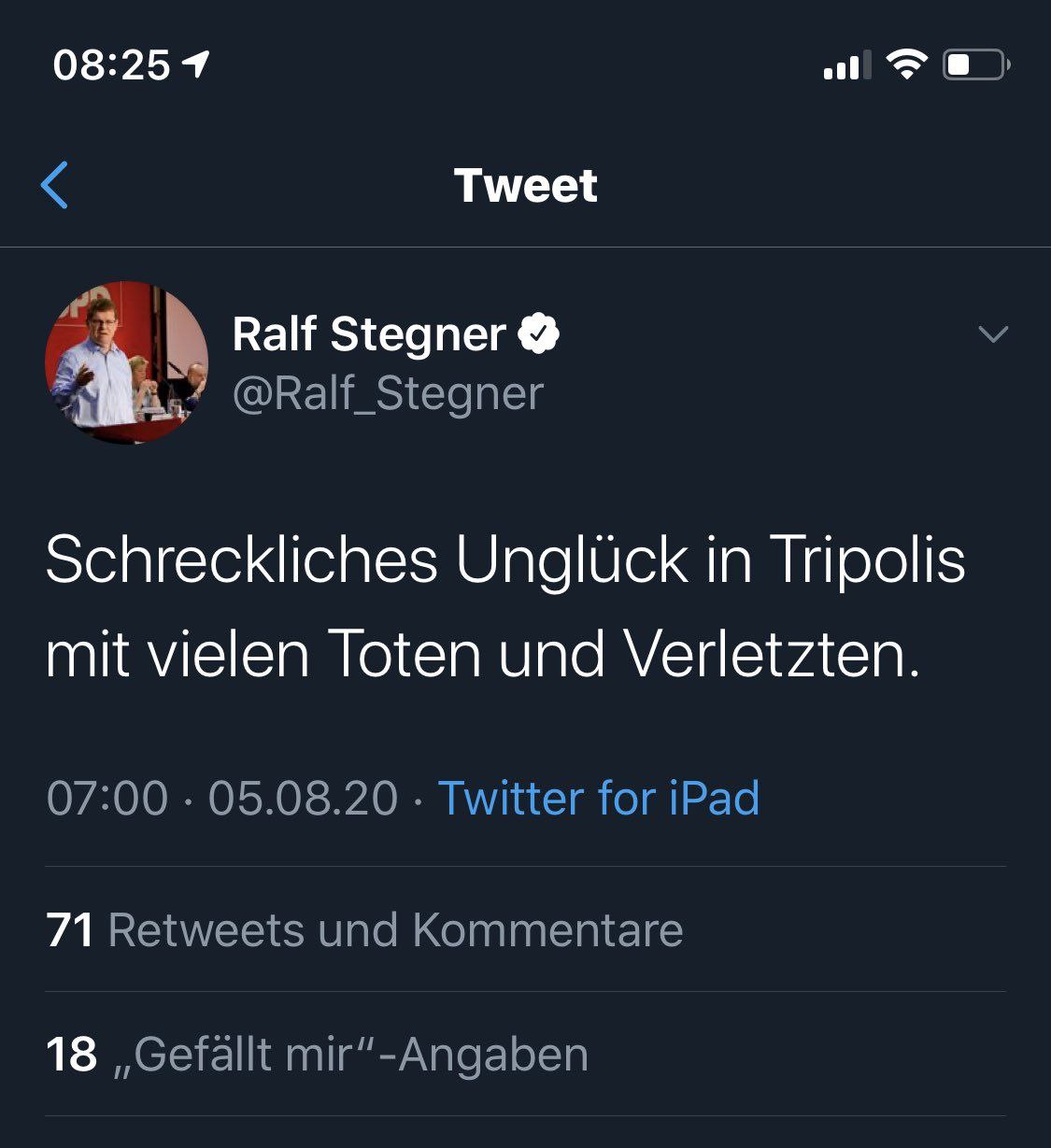The height and width of the screenshot is (1148, 1051).
Task: Tap the number 71 retweet count
Action: pos(70,930)
